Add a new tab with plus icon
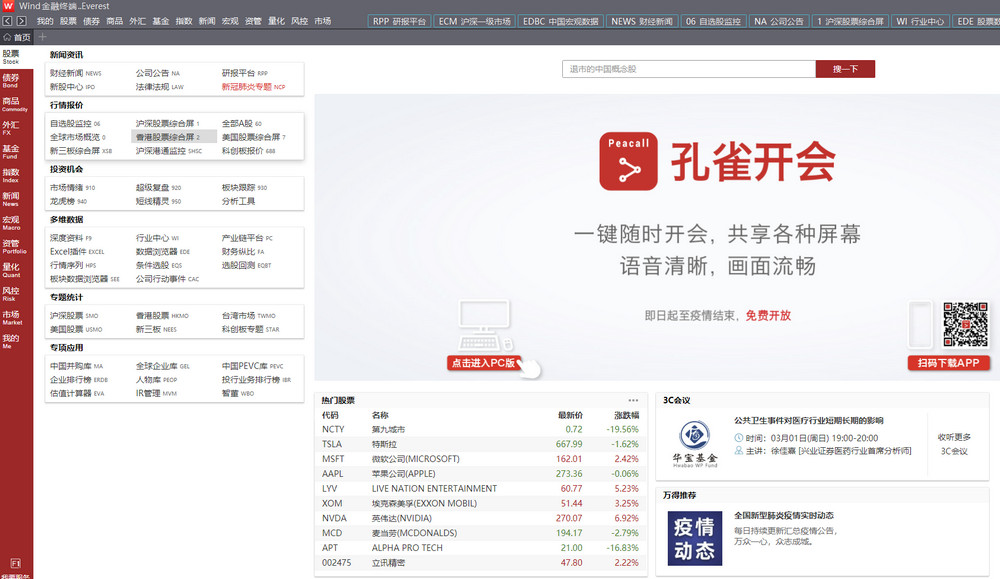1000x579 pixels. tap(43, 37)
